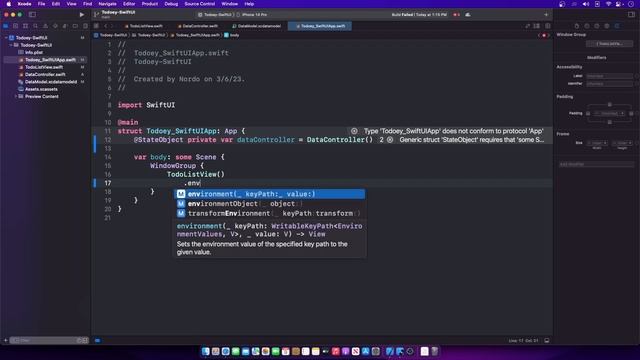Select Info.plist in the navigator
The height and width of the screenshot is (360, 640).
click(33, 52)
